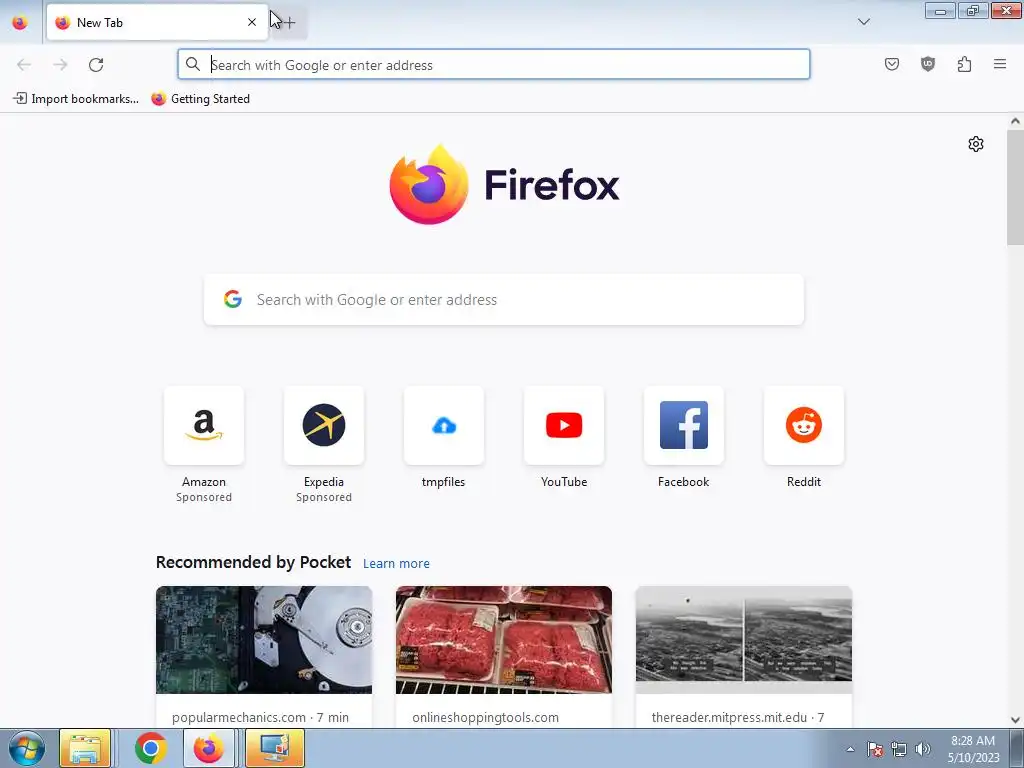
Task: Open the Firefox application hamburger menu
Action: pyautogui.click(x=1000, y=64)
